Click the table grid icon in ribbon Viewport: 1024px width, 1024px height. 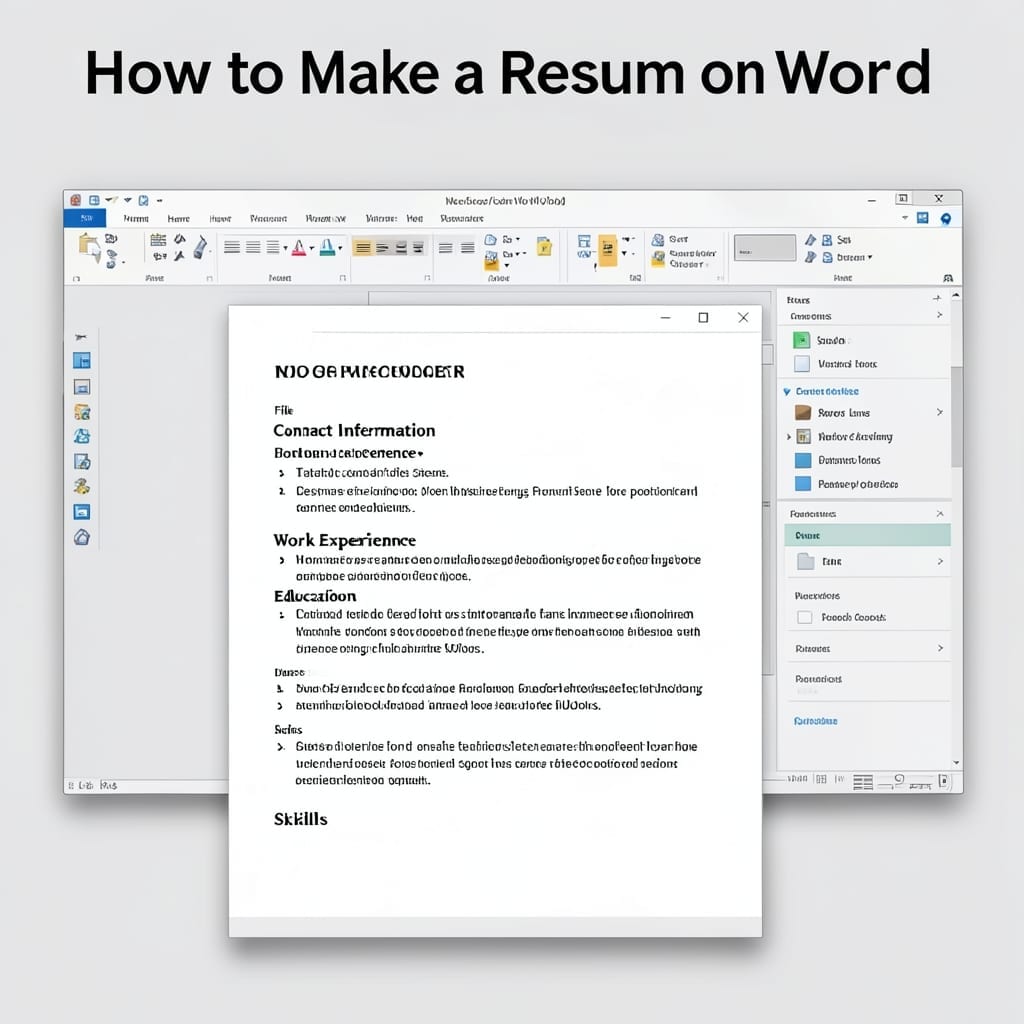pyautogui.click(x=158, y=240)
